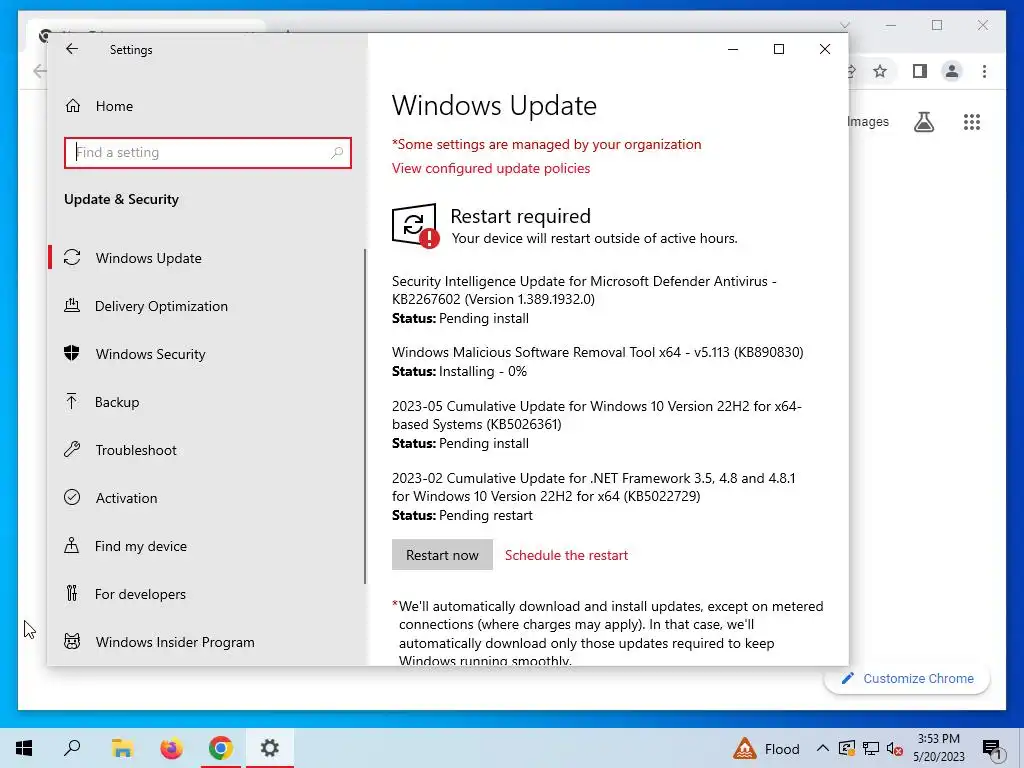Image resolution: width=1024 pixels, height=768 pixels.
Task: Expand the hidden system tray icons chevron
Action: 823,748
